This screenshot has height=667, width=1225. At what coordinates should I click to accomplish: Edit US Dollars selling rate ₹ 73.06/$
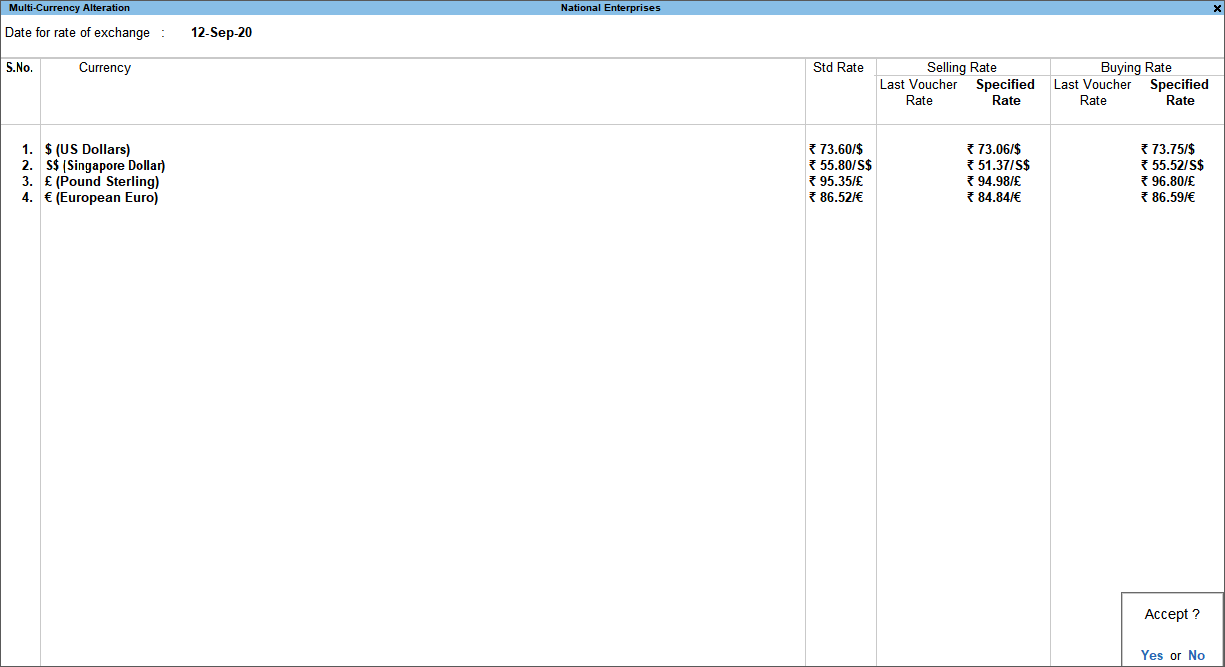[994, 150]
